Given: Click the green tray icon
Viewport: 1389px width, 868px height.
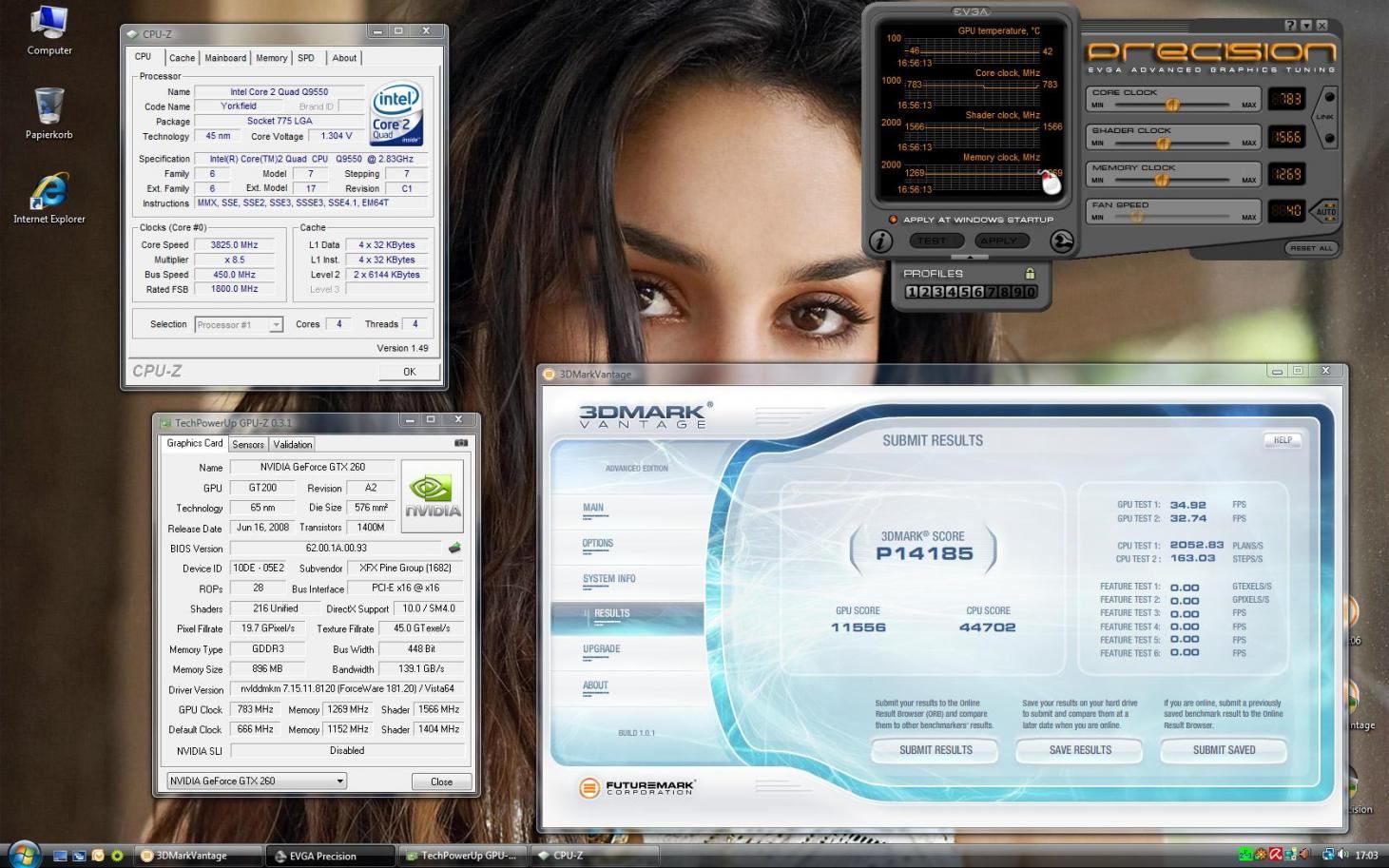Looking at the screenshot, I should [1245, 855].
